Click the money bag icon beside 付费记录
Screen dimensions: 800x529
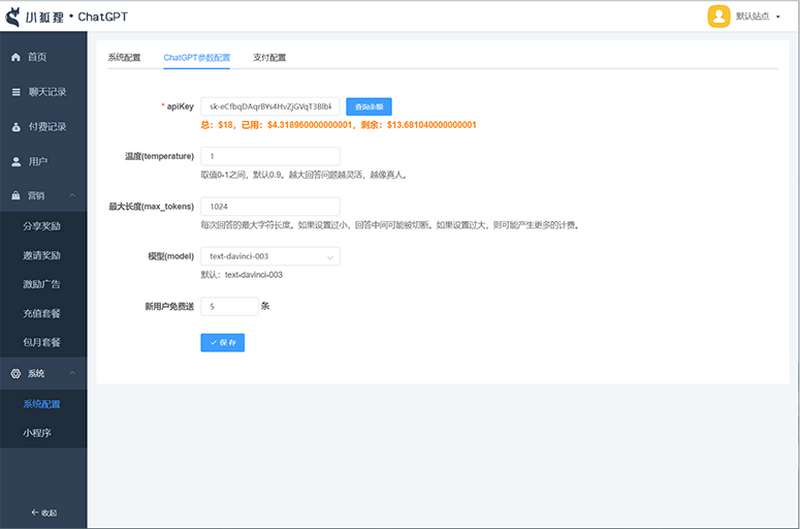15,127
